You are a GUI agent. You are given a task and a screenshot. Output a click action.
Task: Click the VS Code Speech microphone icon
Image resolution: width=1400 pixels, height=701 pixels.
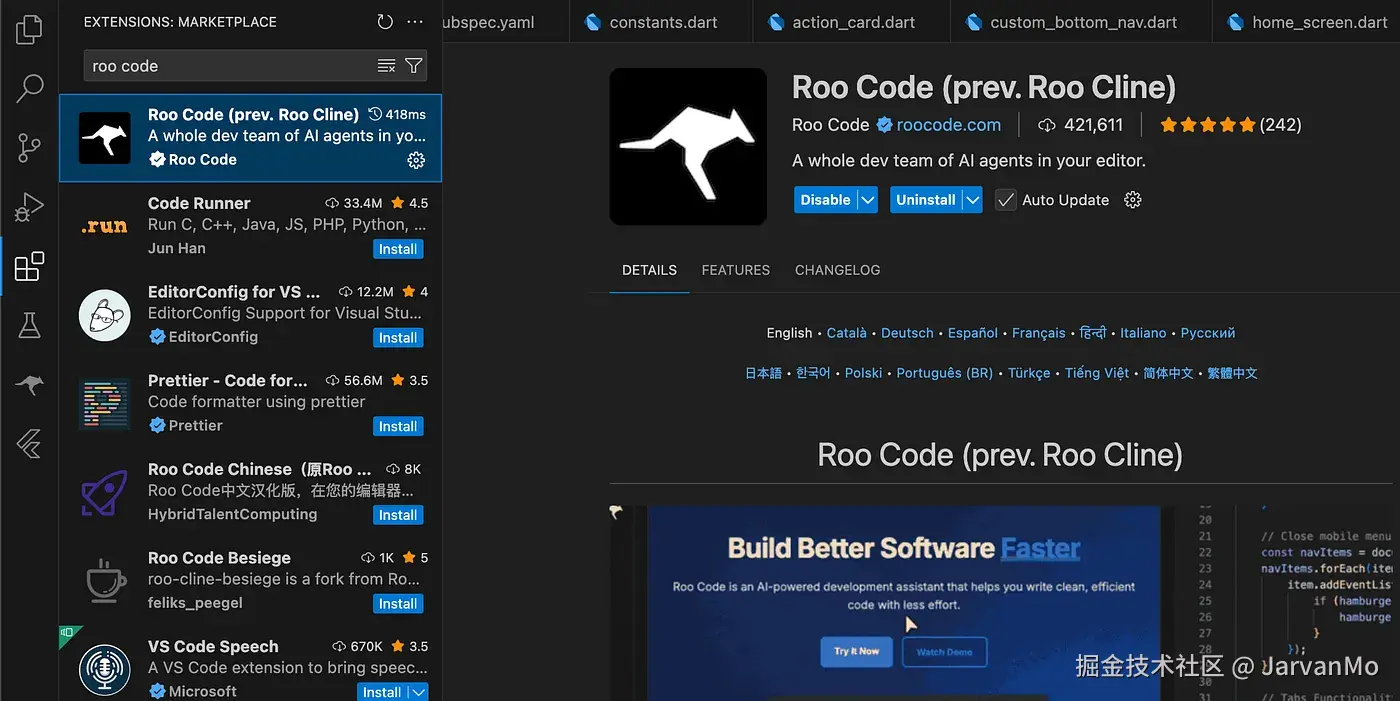[x=104, y=669]
